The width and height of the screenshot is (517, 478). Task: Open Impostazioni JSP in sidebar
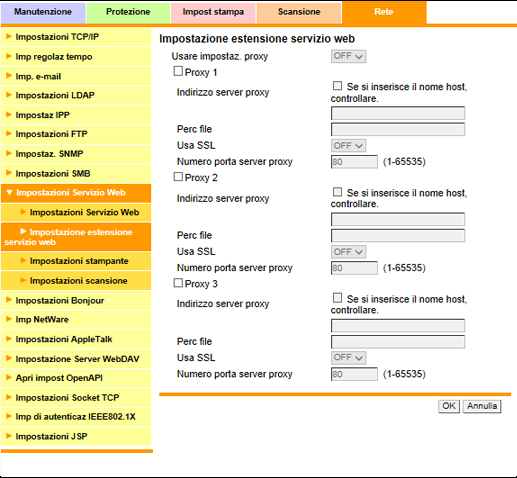point(76,437)
